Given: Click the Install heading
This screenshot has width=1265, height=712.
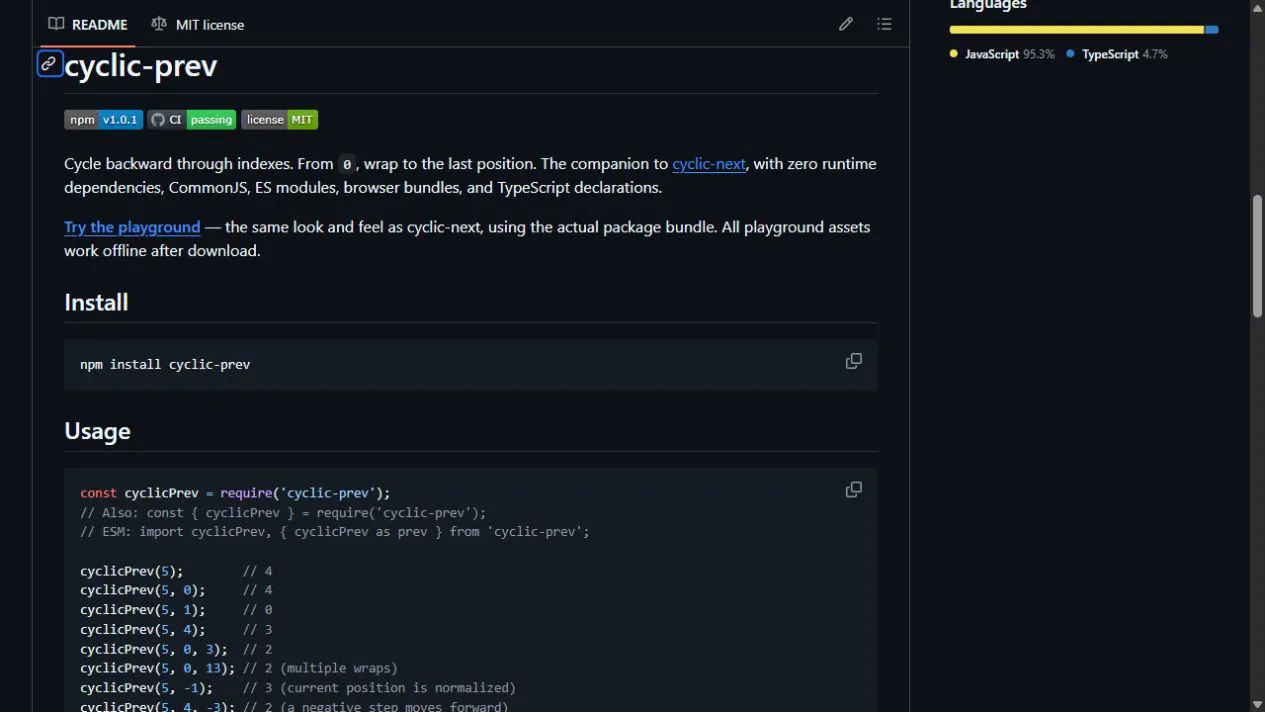Looking at the screenshot, I should click(x=96, y=302).
